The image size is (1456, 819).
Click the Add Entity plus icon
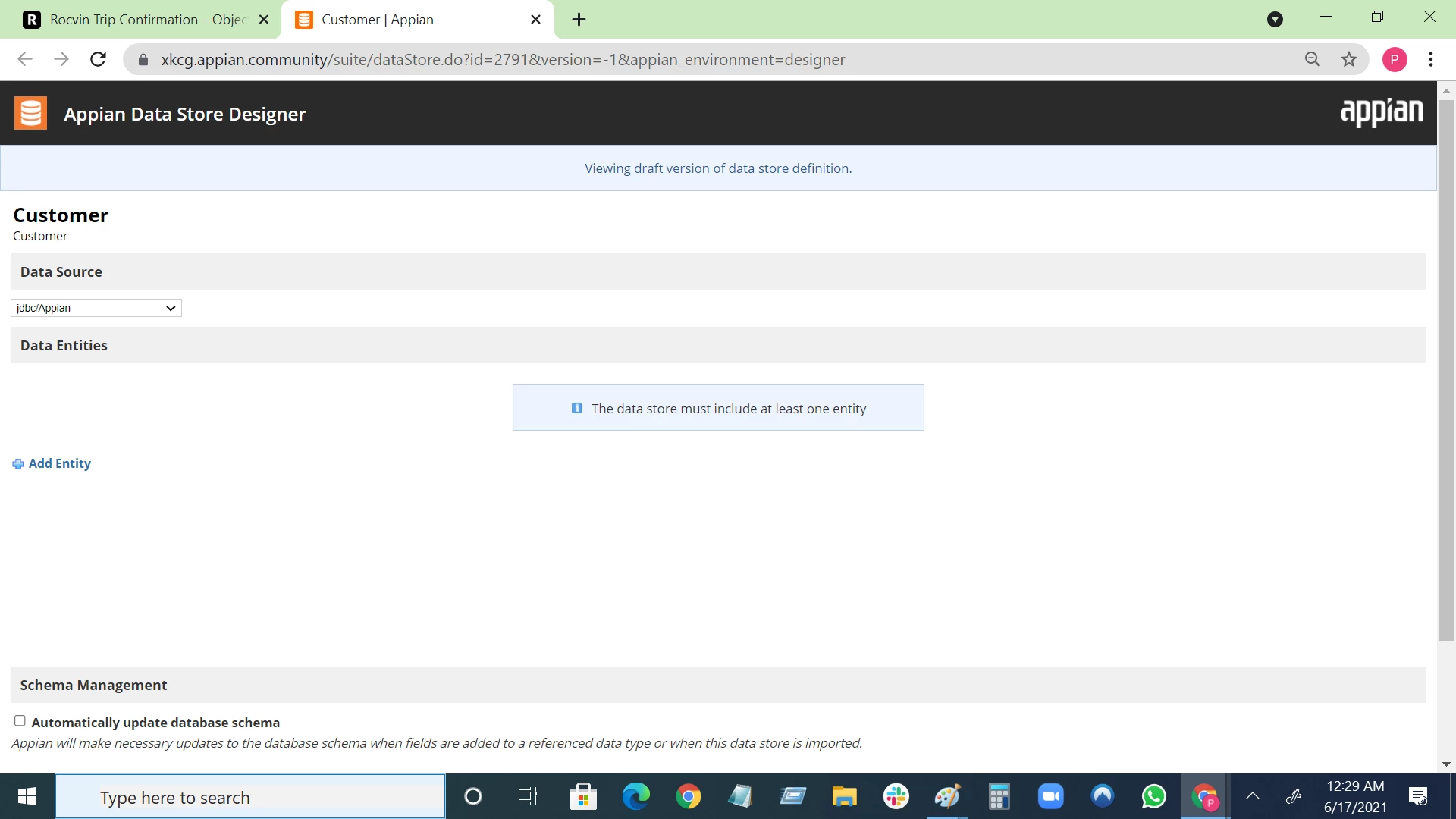pos(18,464)
